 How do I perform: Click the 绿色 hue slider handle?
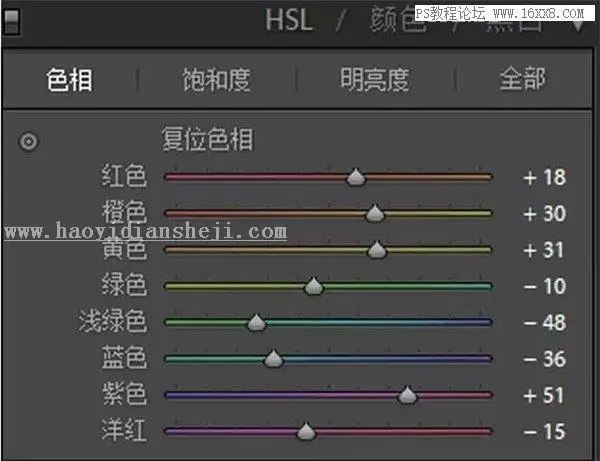point(313,286)
